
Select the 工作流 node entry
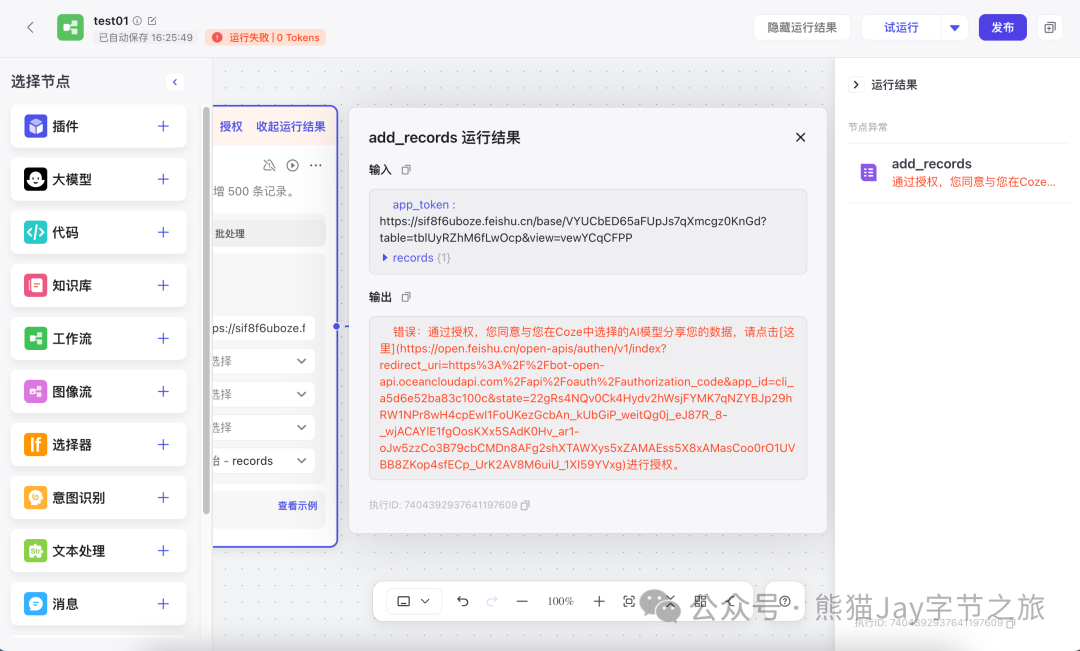coord(98,338)
